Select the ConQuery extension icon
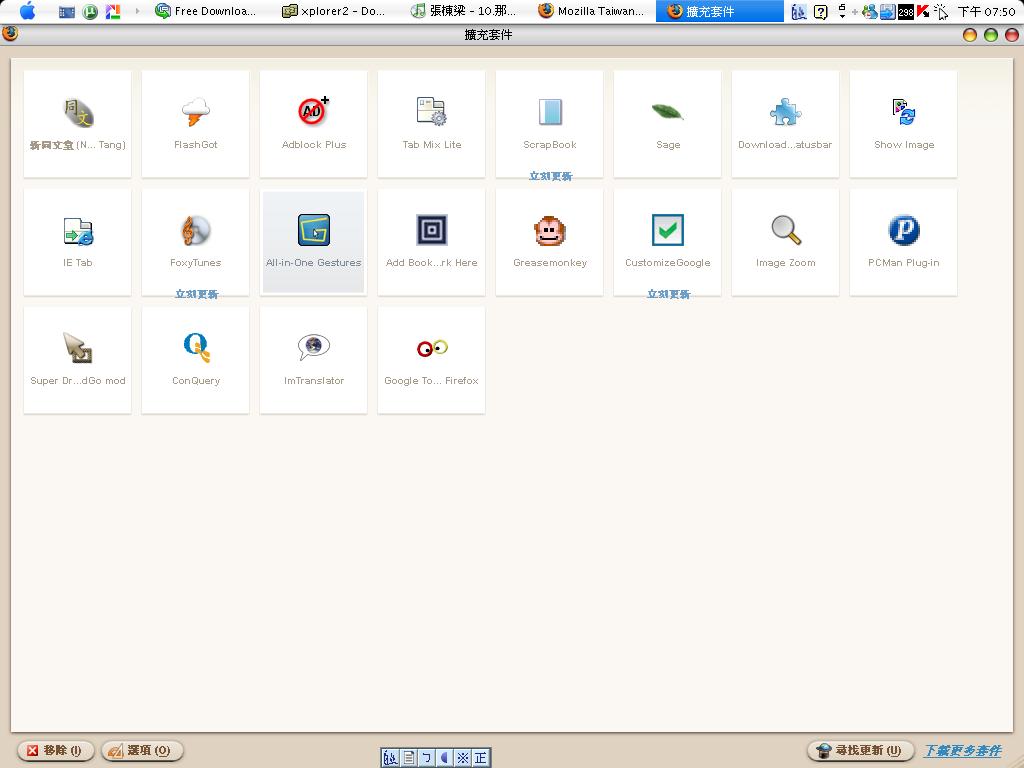This screenshot has width=1024, height=768. point(197,347)
